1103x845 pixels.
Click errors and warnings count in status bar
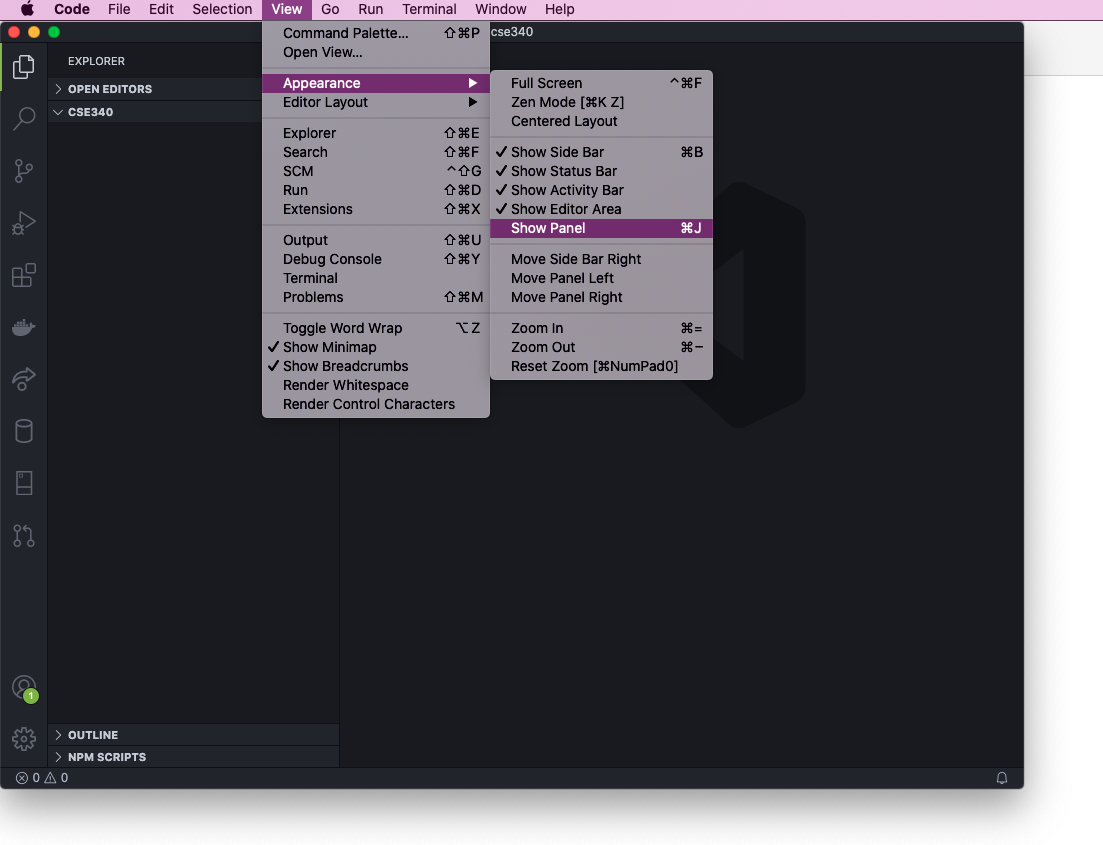pyautogui.click(x=42, y=778)
